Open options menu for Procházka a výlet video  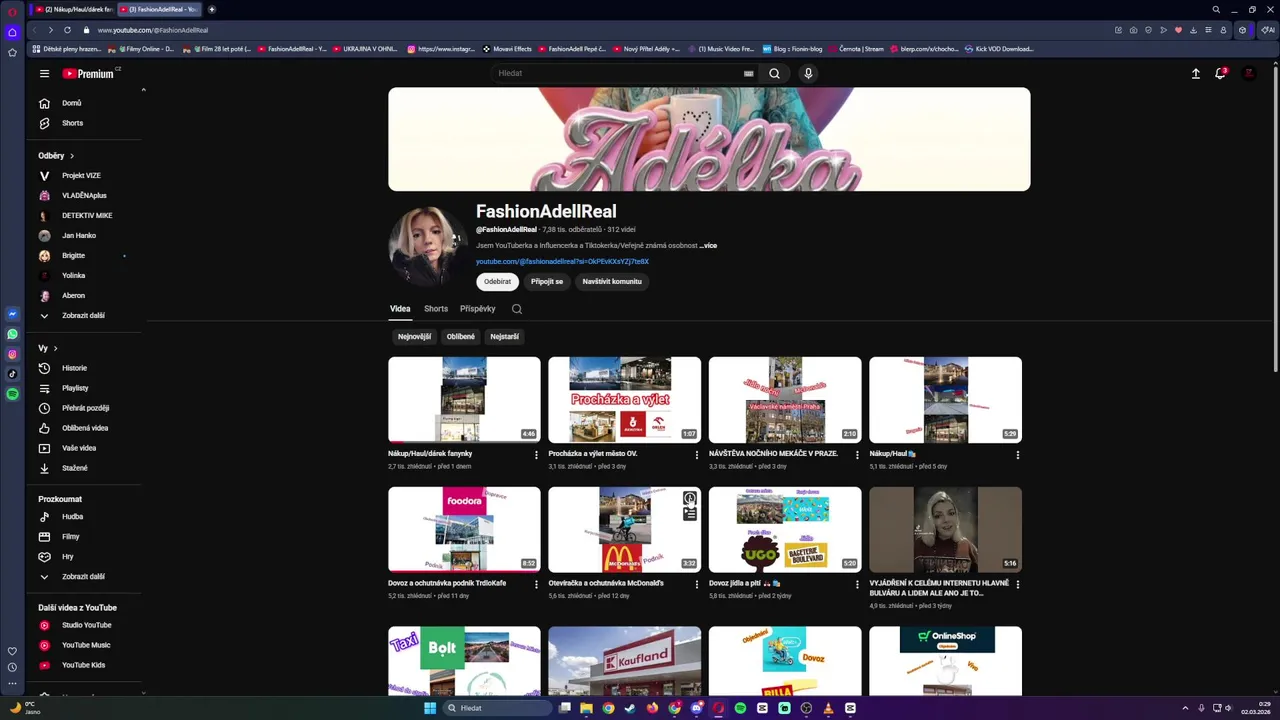(x=697, y=455)
